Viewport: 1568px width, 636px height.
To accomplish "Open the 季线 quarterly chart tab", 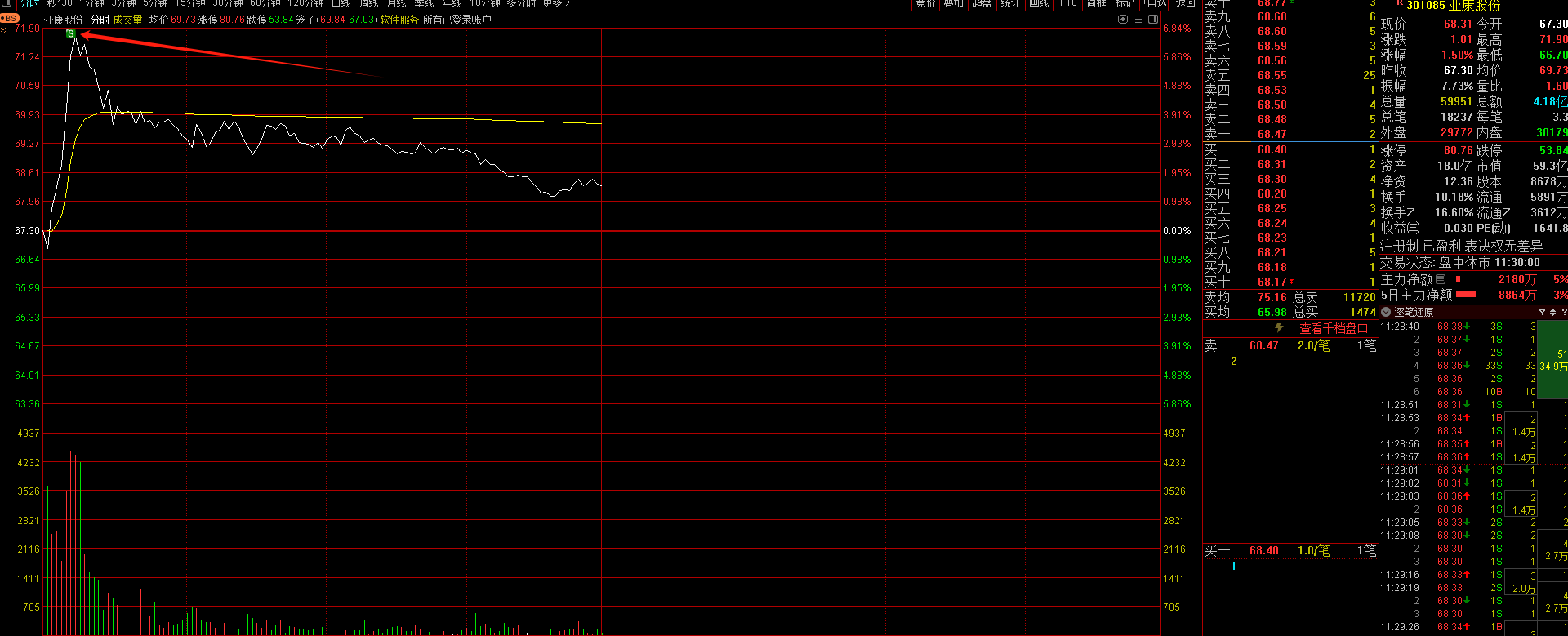I will click(424, 4).
